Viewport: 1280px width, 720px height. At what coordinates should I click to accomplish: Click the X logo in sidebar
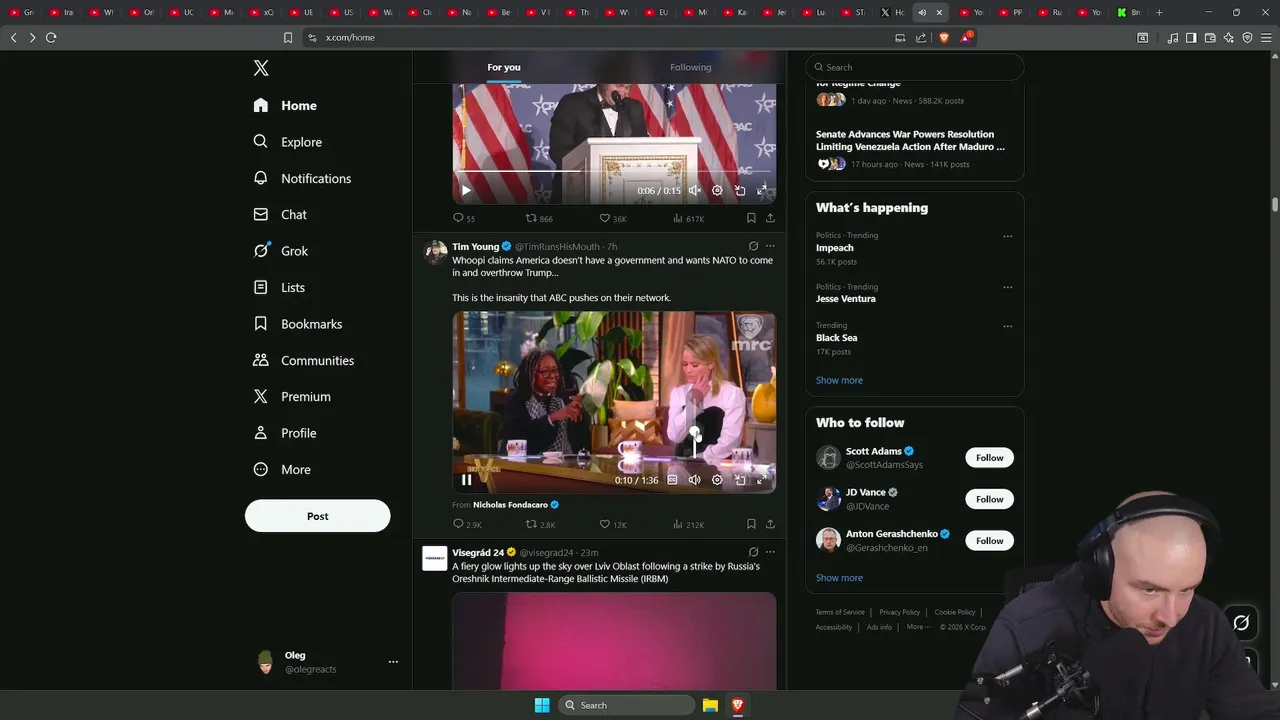[x=261, y=68]
